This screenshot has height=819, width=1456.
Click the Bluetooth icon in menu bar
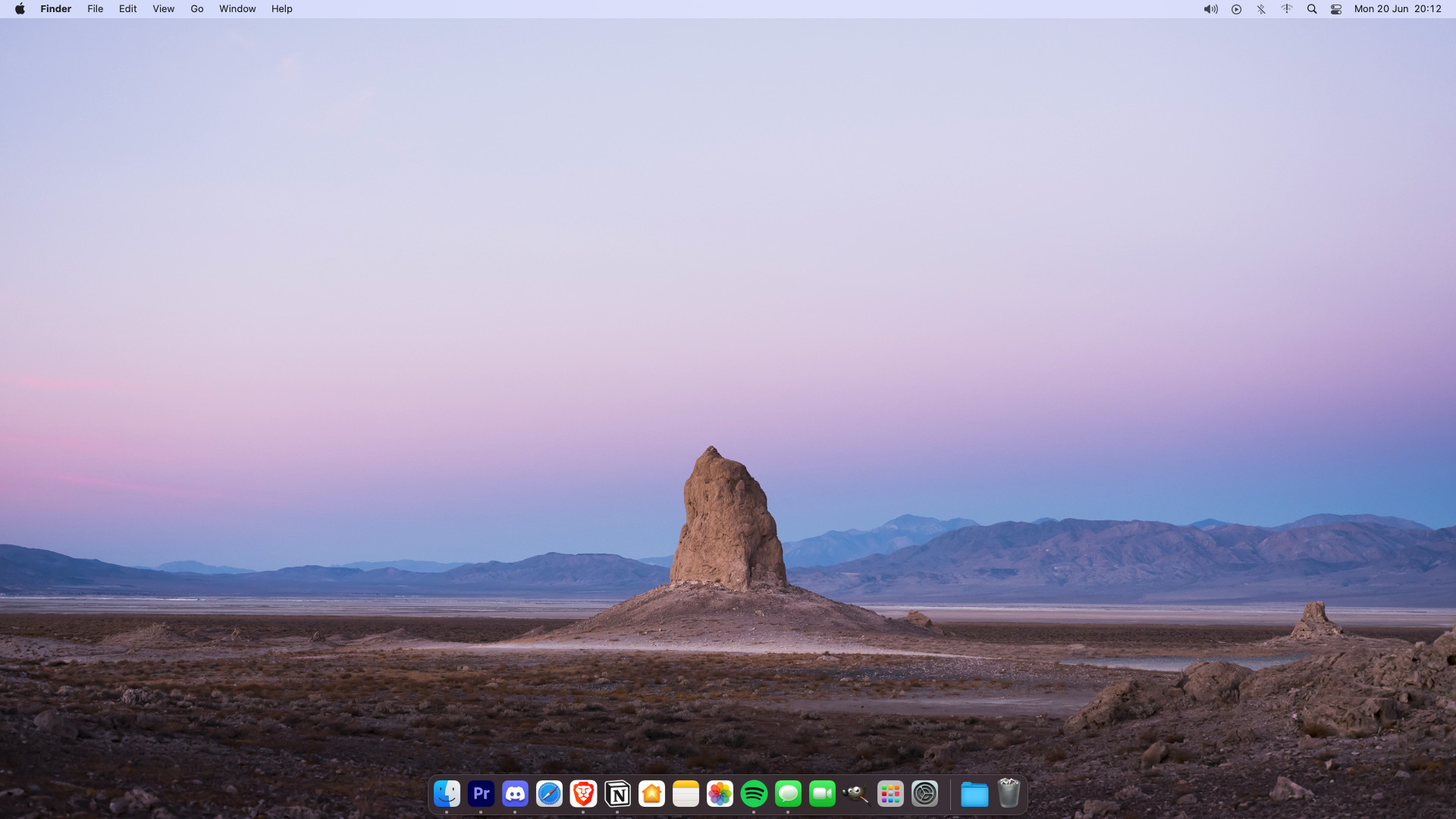pos(1261,9)
